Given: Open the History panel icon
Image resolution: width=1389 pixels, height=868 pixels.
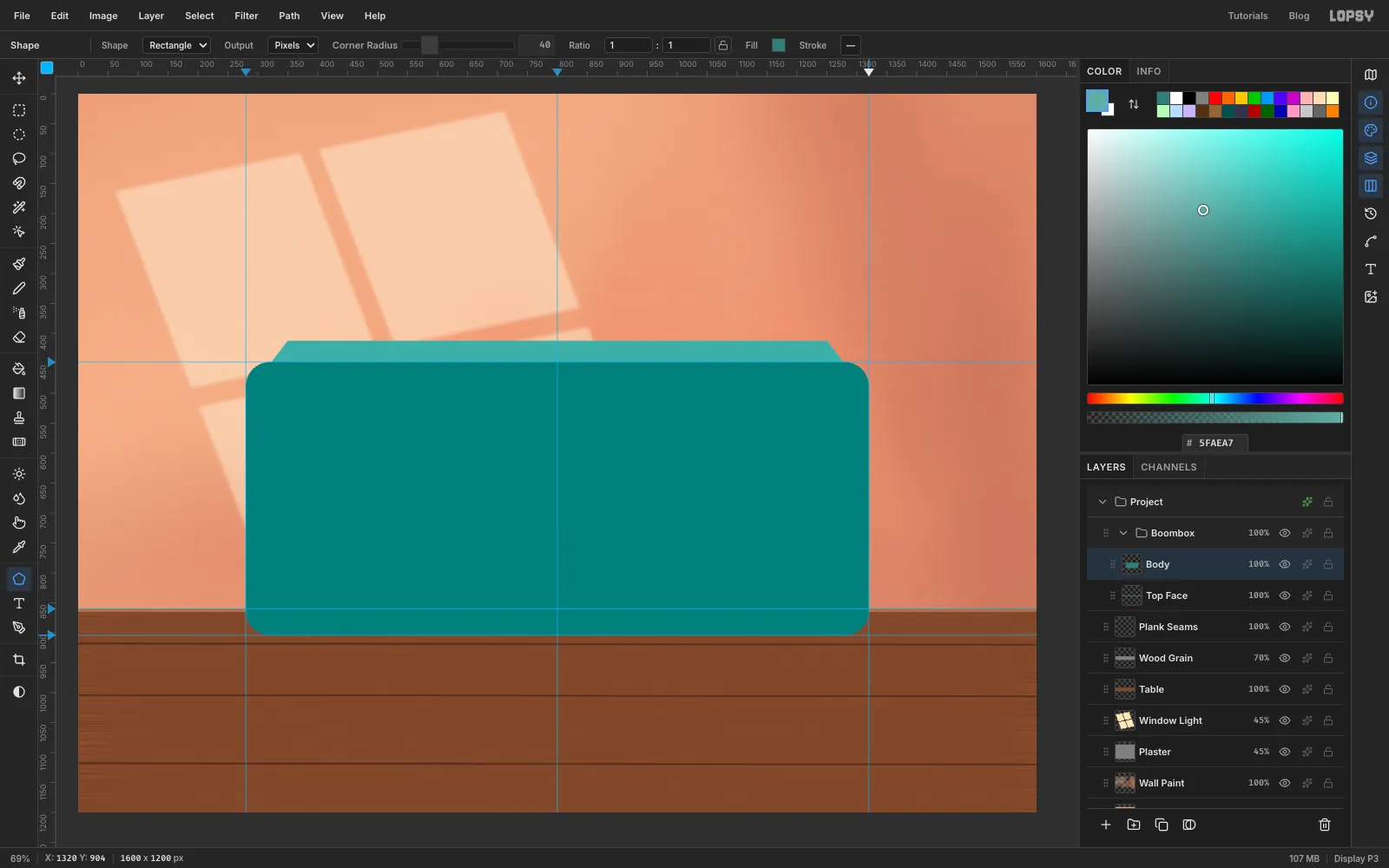Looking at the screenshot, I should click(x=1371, y=214).
